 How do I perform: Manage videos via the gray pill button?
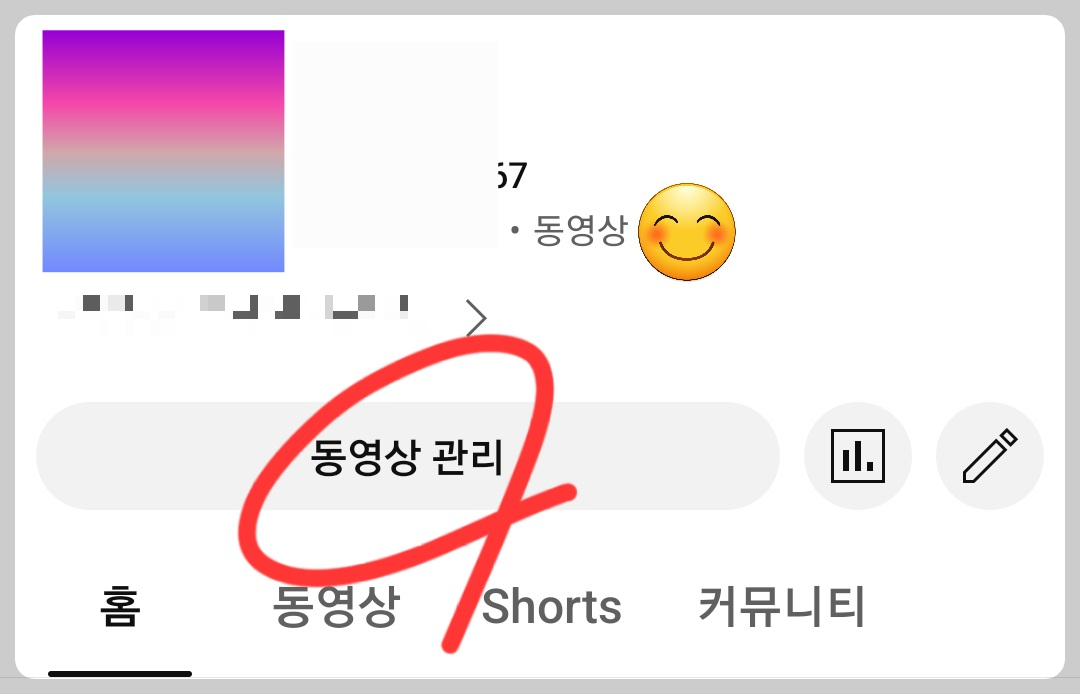tap(408, 456)
